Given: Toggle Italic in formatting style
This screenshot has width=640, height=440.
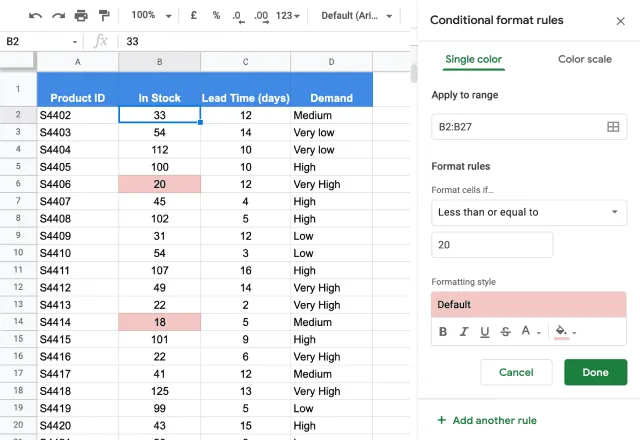Looking at the screenshot, I should pos(464,332).
